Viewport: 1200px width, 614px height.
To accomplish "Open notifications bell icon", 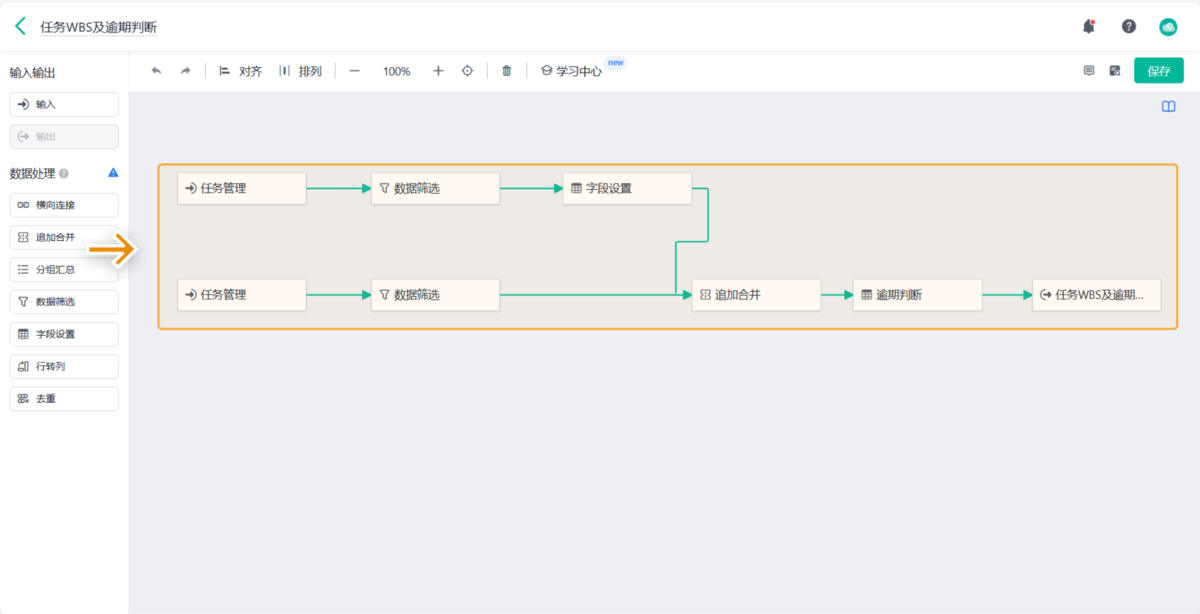I will tap(1089, 27).
